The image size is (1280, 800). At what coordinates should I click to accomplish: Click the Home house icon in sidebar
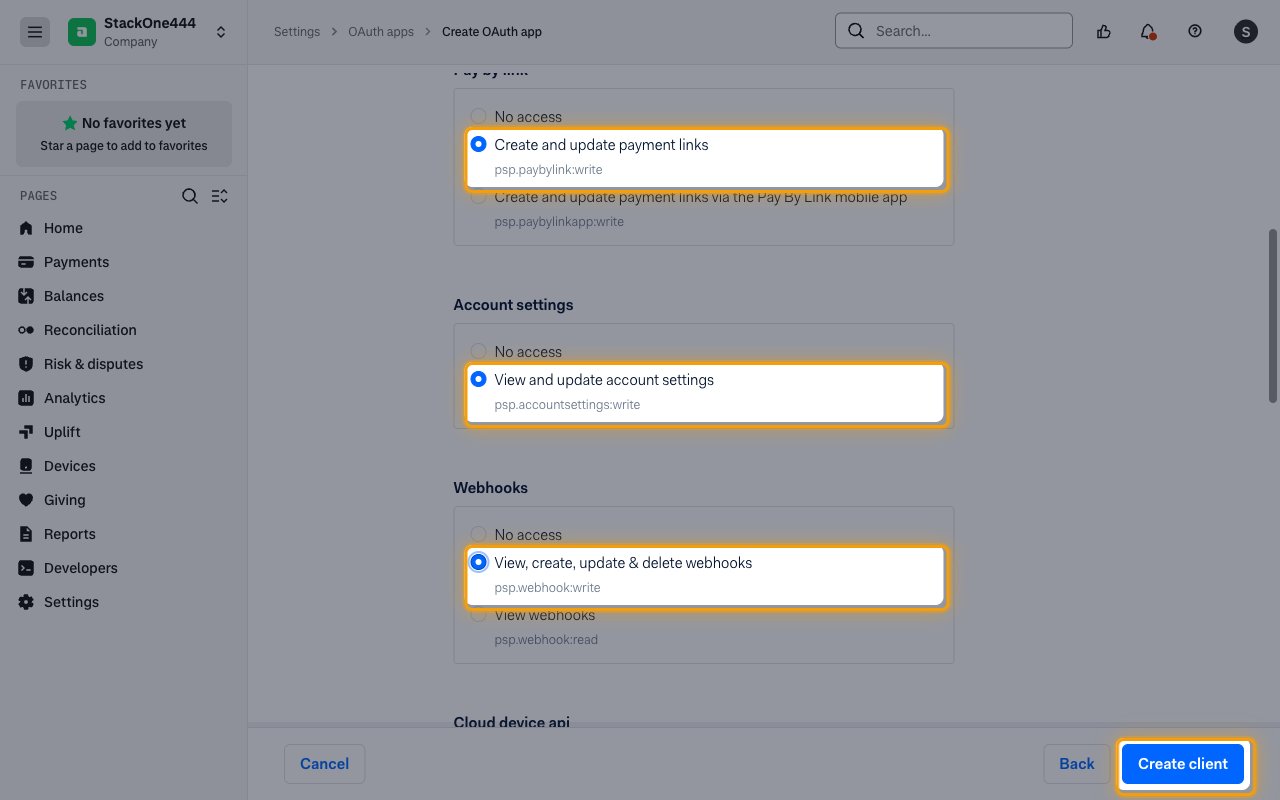point(26,228)
